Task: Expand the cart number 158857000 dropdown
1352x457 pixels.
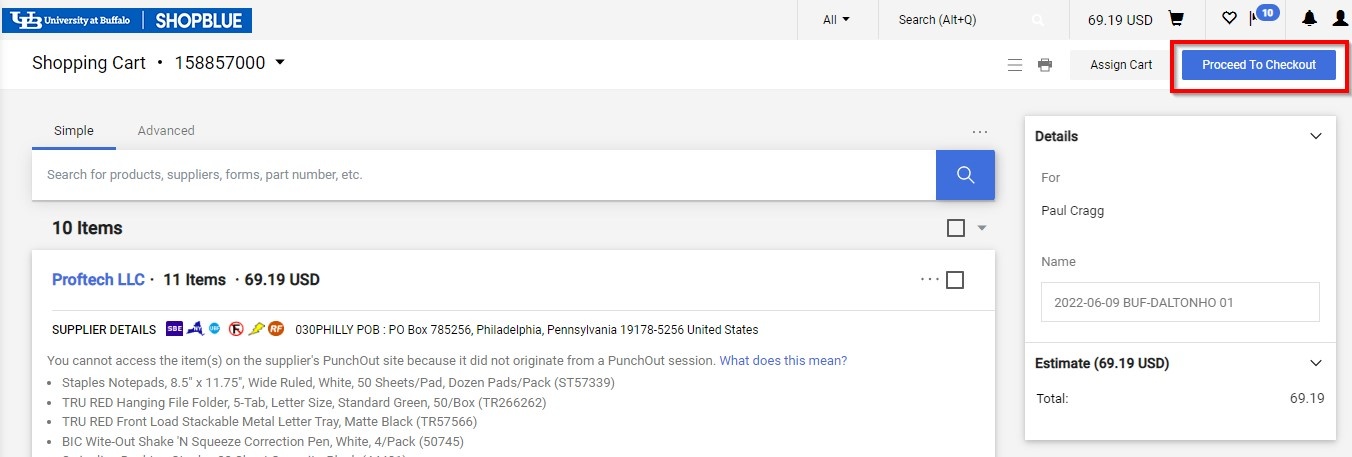Action: click(x=280, y=63)
